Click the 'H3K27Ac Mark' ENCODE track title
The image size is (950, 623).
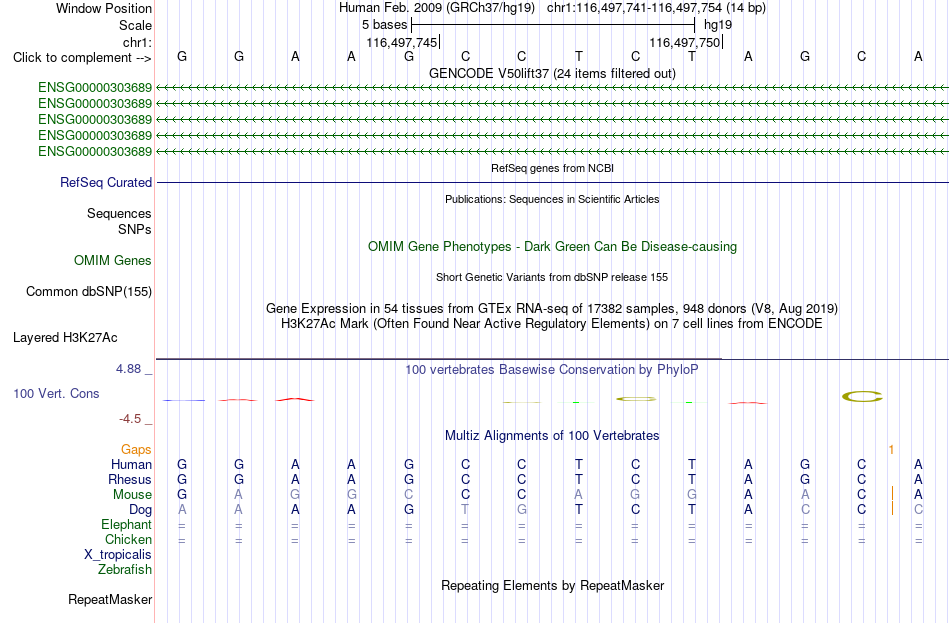552,324
